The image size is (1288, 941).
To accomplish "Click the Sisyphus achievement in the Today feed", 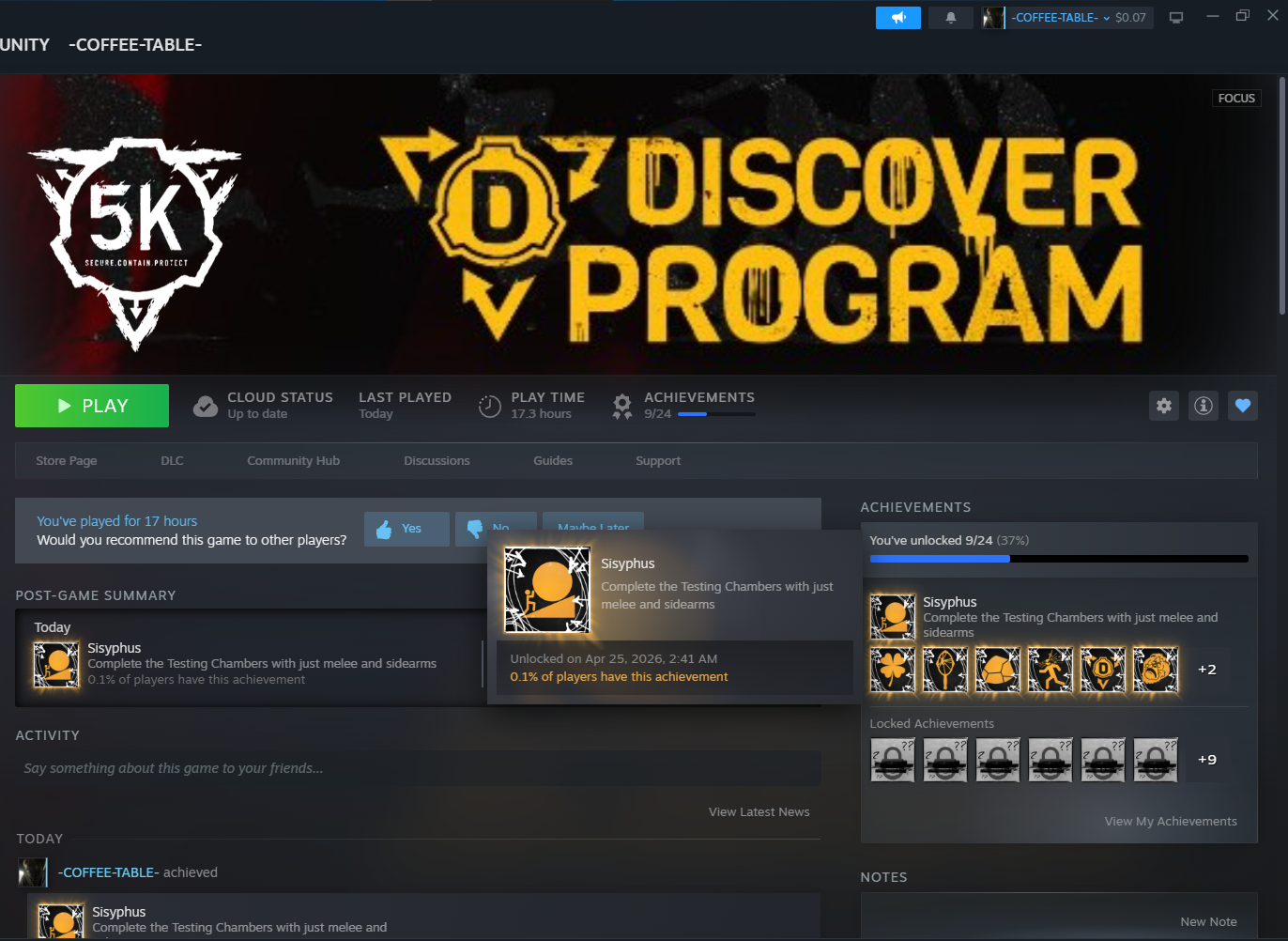I will tap(423, 918).
